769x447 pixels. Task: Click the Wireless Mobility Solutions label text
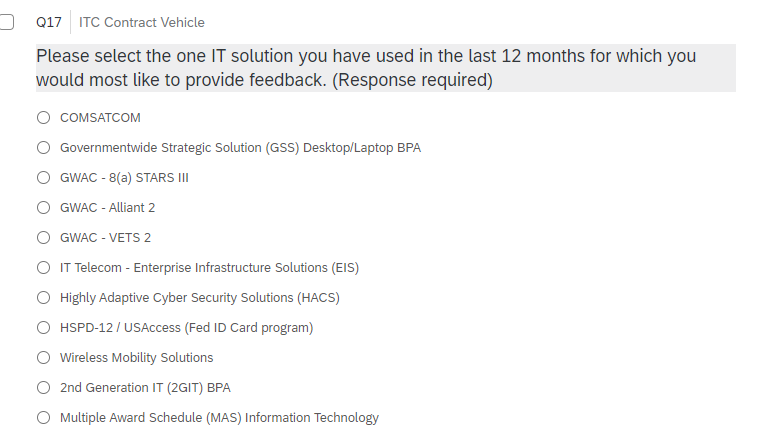coord(136,358)
